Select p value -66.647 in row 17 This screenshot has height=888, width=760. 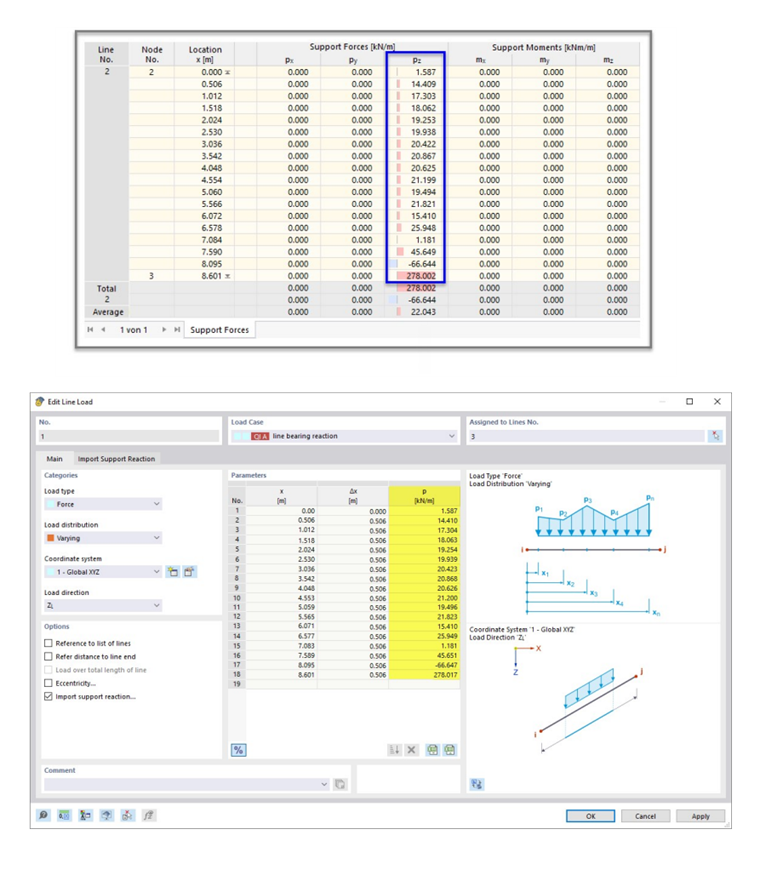pyautogui.click(x=424, y=665)
